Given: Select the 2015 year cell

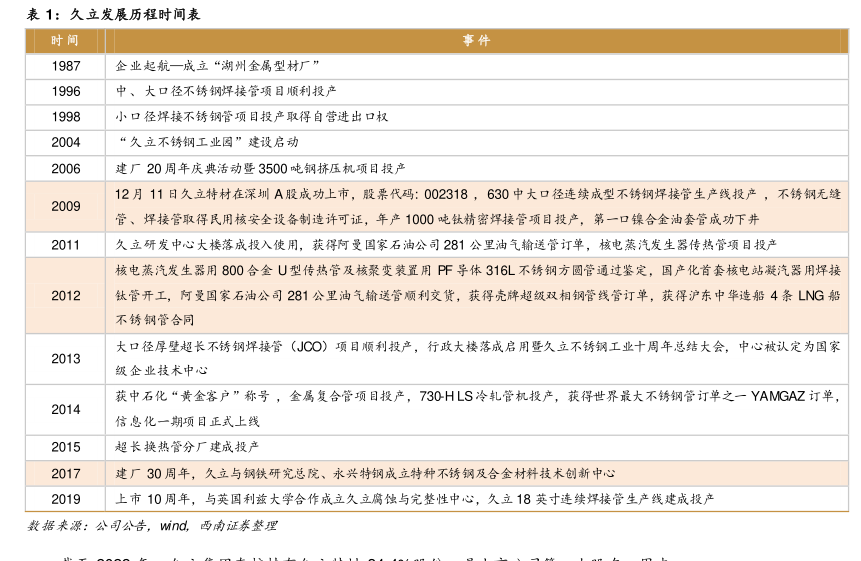Looking at the screenshot, I should [66, 447].
